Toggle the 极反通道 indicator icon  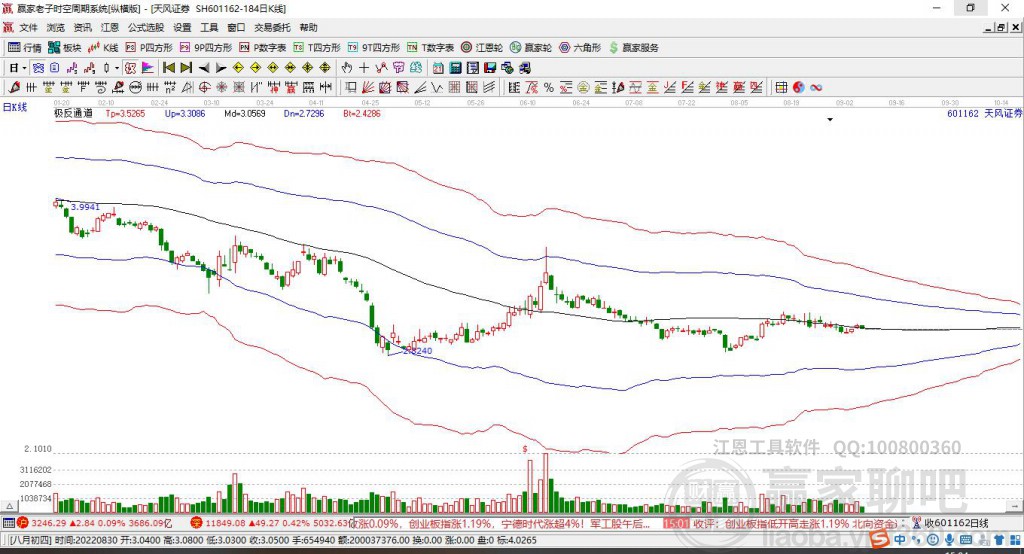pos(131,68)
